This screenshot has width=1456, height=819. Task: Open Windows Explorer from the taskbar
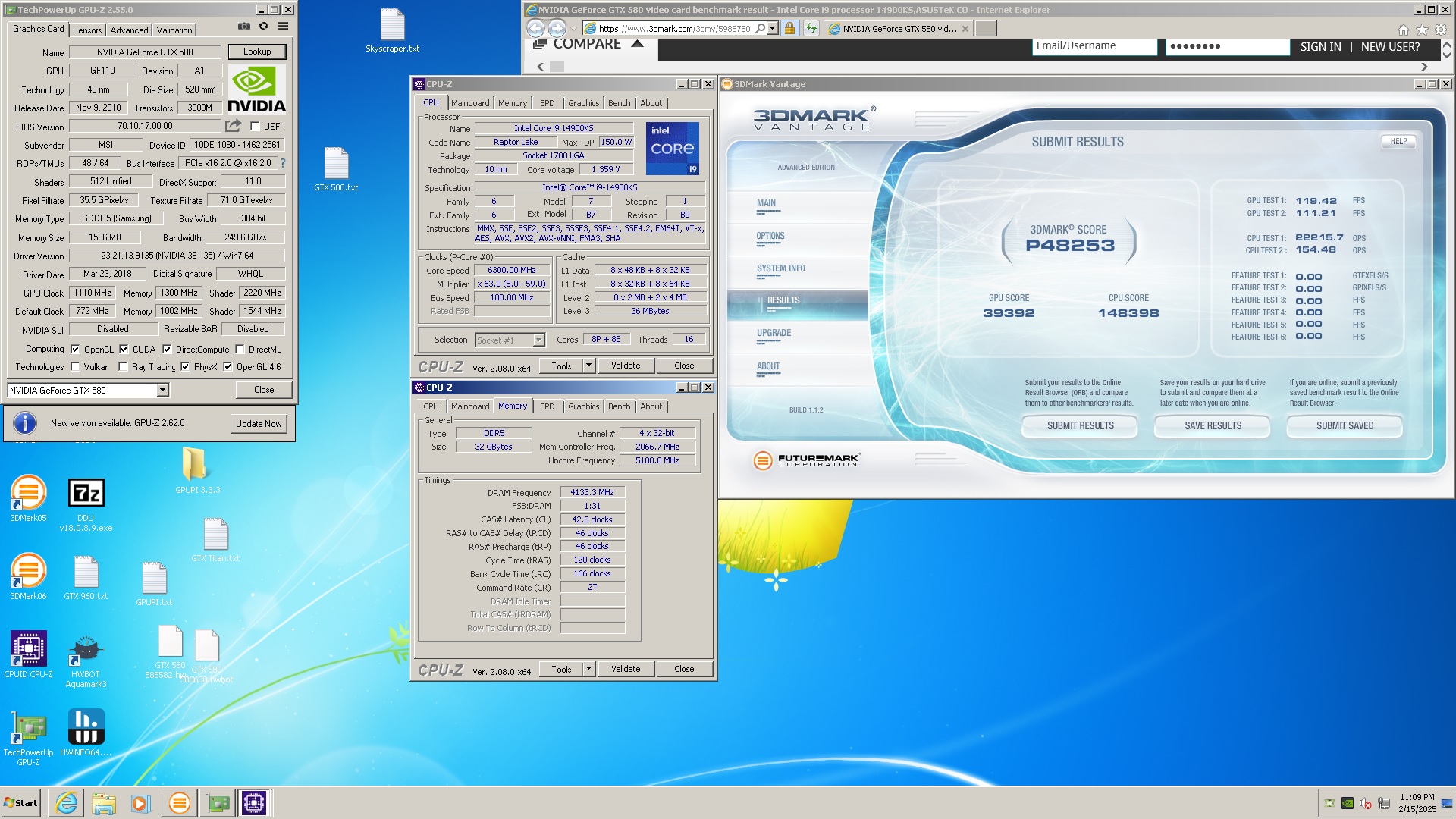click(x=104, y=802)
